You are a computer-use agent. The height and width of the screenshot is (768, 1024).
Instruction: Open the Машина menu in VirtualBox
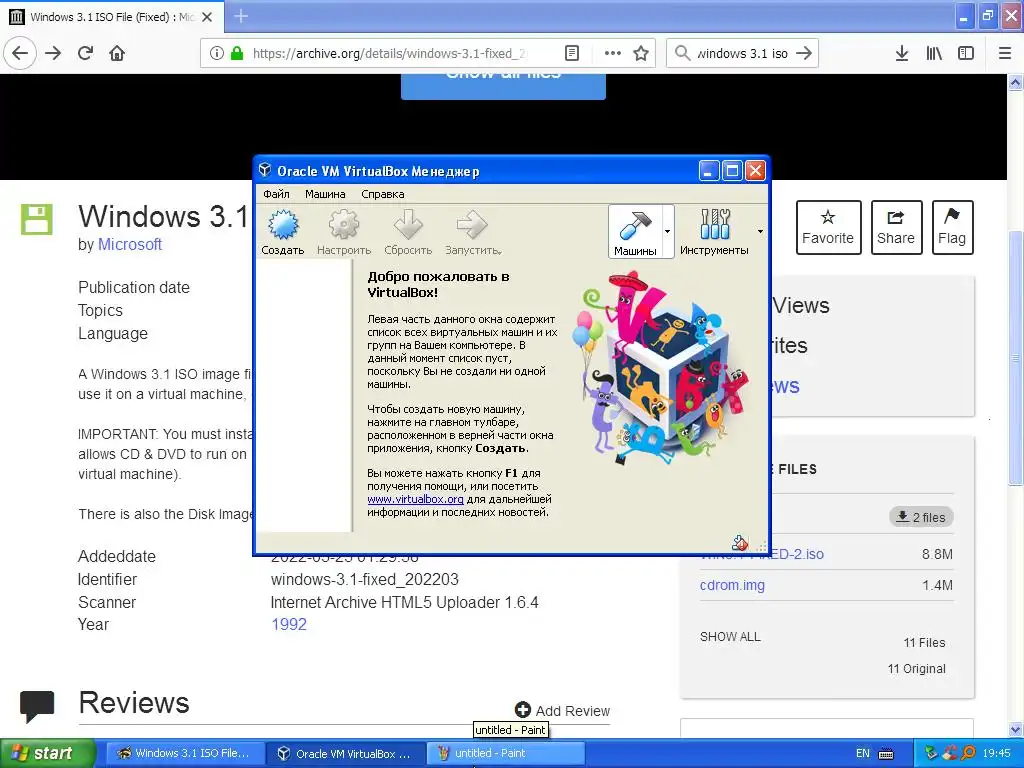(325, 194)
